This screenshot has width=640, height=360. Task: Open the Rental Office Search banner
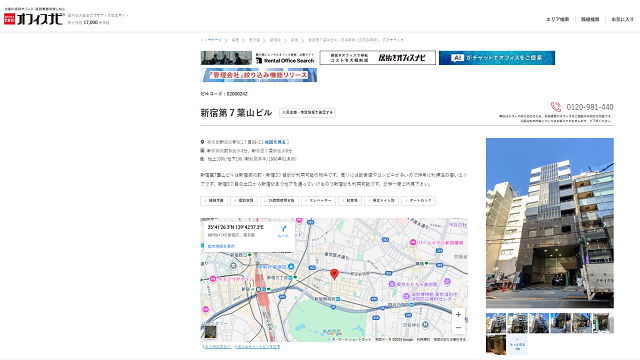(x=258, y=58)
